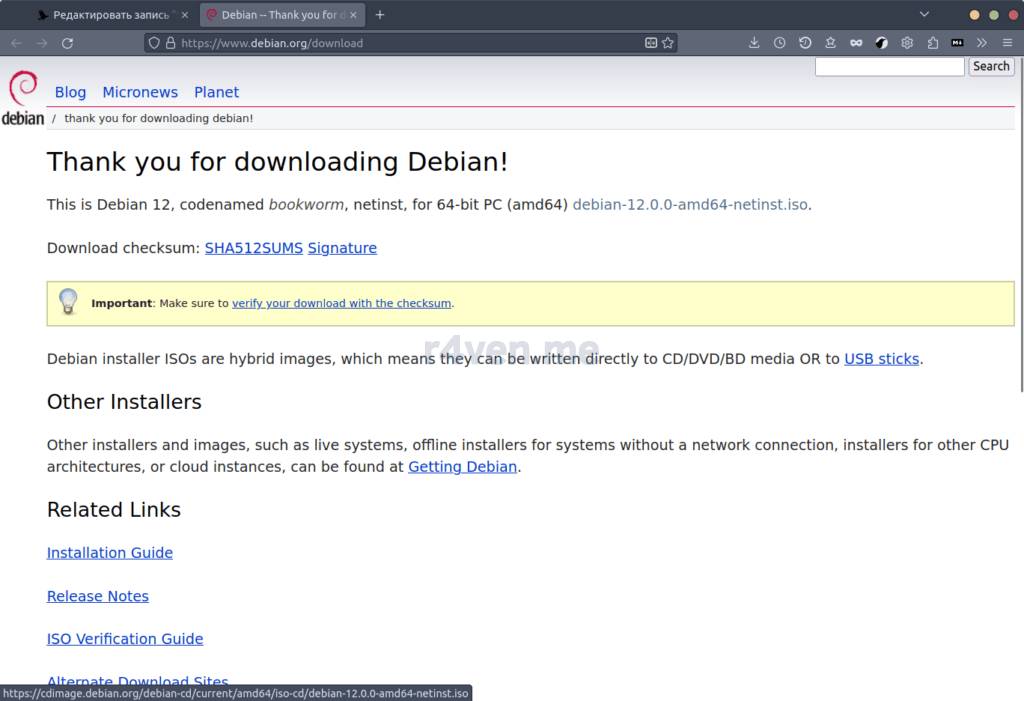Expand the toolbar overflow chevron menu

[982, 43]
